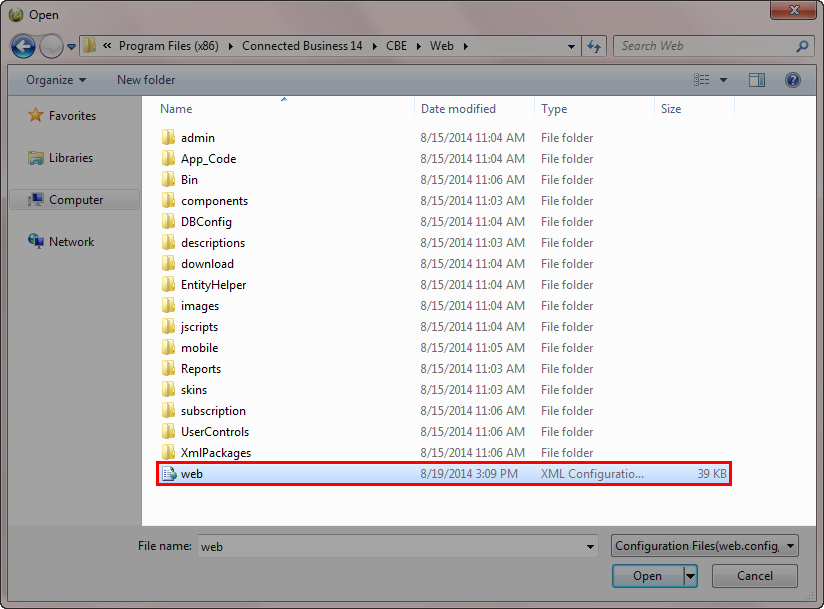Toggle the preview pane icon
Image resolution: width=824 pixels, height=609 pixels.
click(x=757, y=80)
